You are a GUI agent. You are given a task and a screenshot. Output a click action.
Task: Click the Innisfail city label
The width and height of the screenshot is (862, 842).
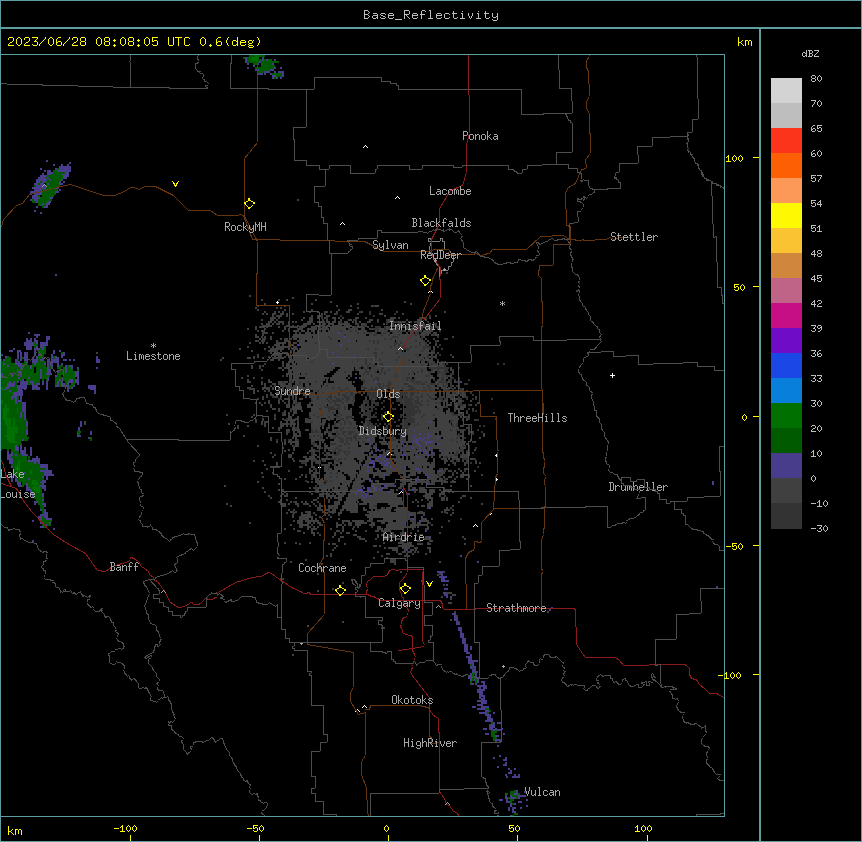[x=415, y=326]
